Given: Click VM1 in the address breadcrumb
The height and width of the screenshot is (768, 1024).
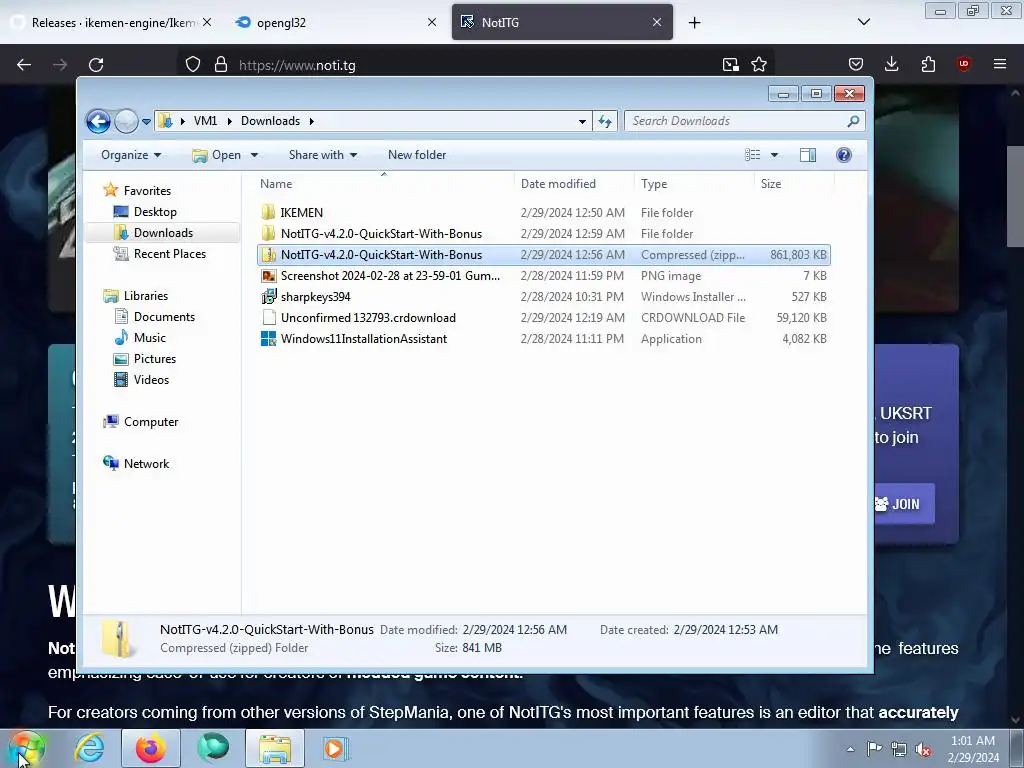Looking at the screenshot, I should 205,121.
